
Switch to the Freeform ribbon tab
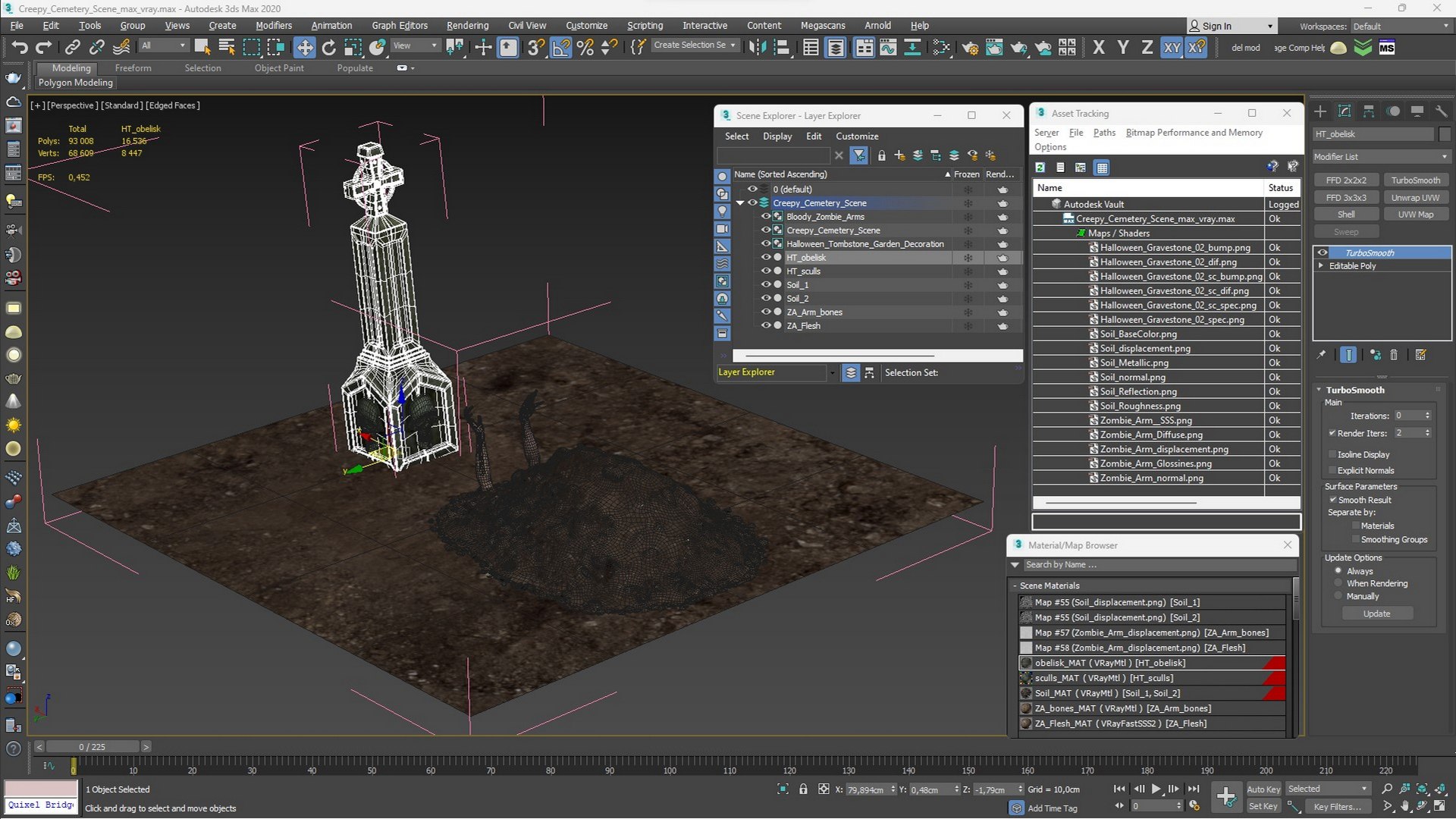tap(133, 68)
